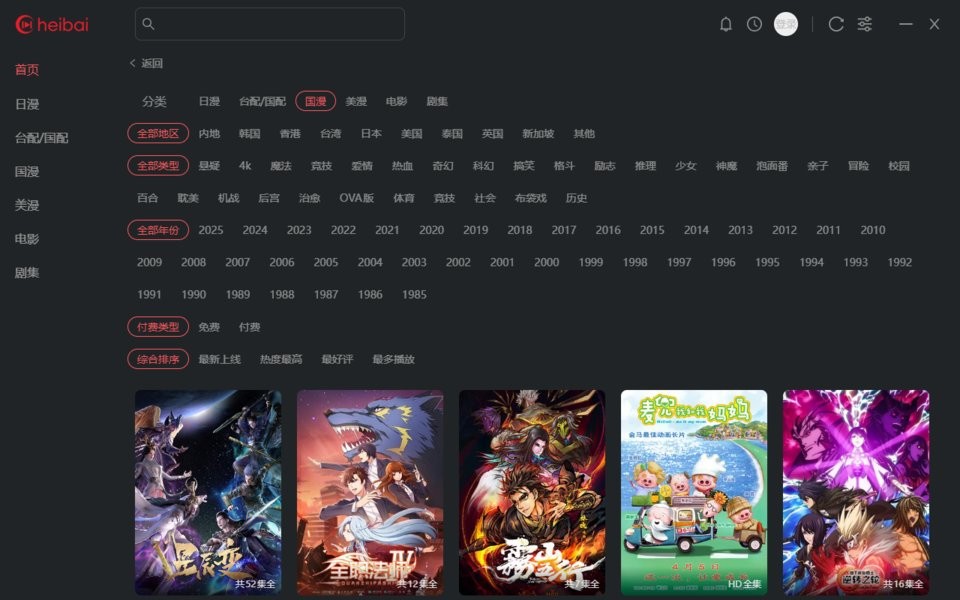
Task: Select the 热血 type tag
Action: tap(401, 166)
